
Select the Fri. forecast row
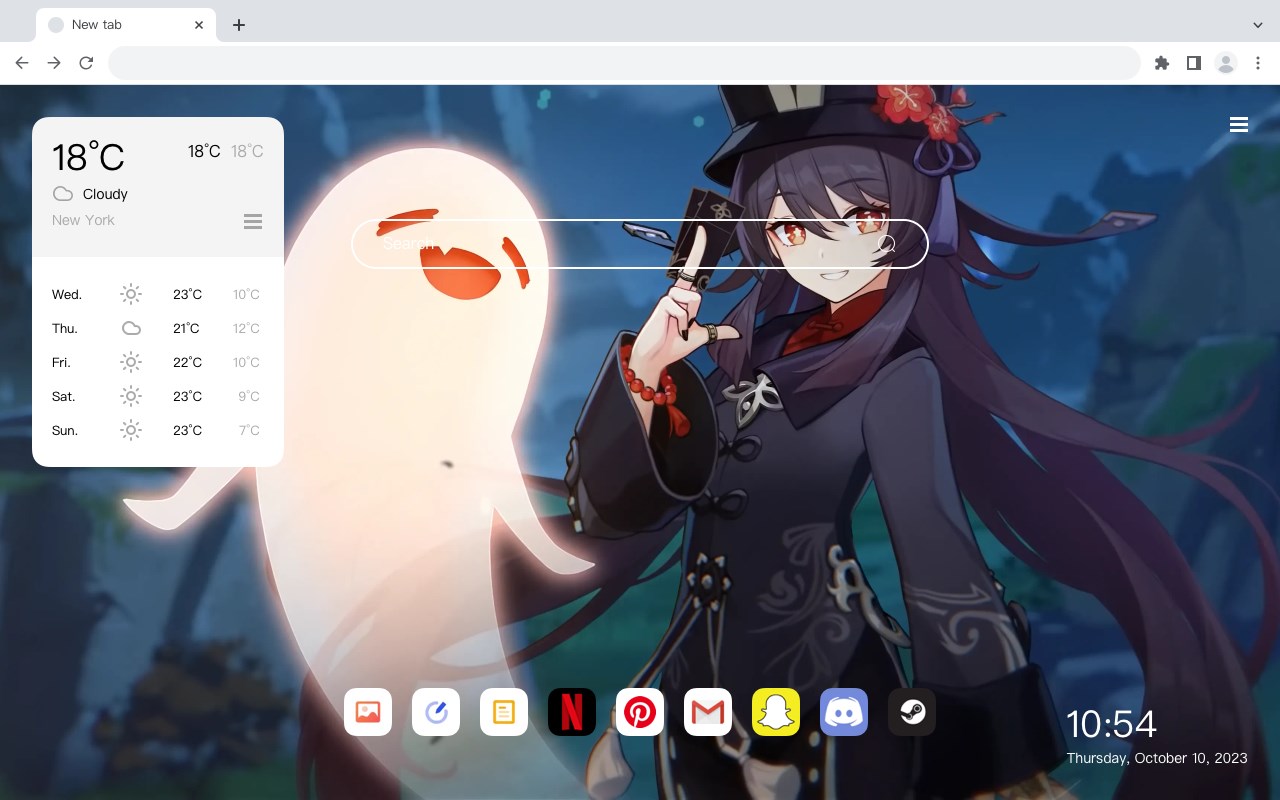pyautogui.click(x=158, y=362)
